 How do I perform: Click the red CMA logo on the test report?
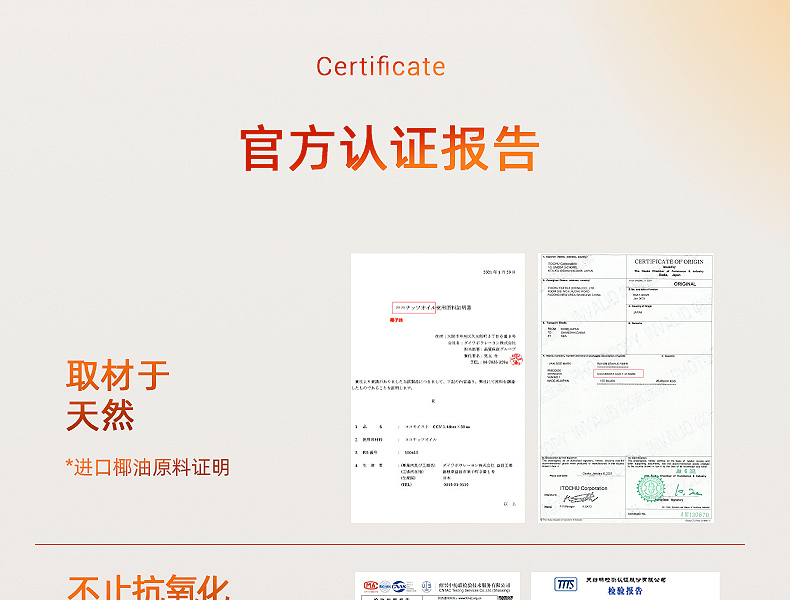coord(371,586)
